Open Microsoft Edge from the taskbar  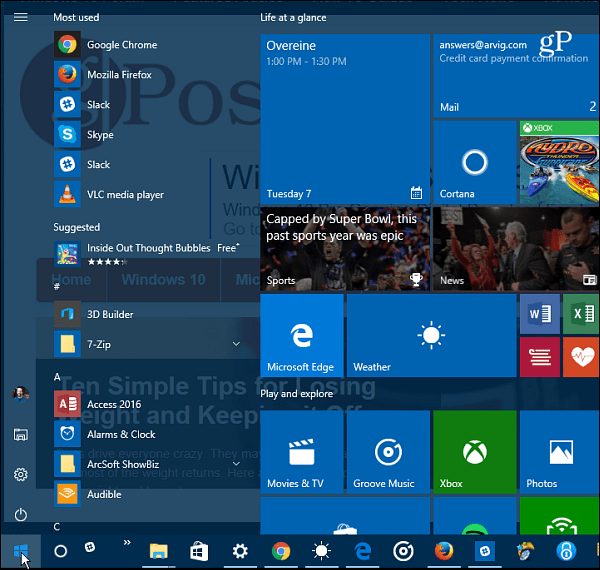click(362, 551)
